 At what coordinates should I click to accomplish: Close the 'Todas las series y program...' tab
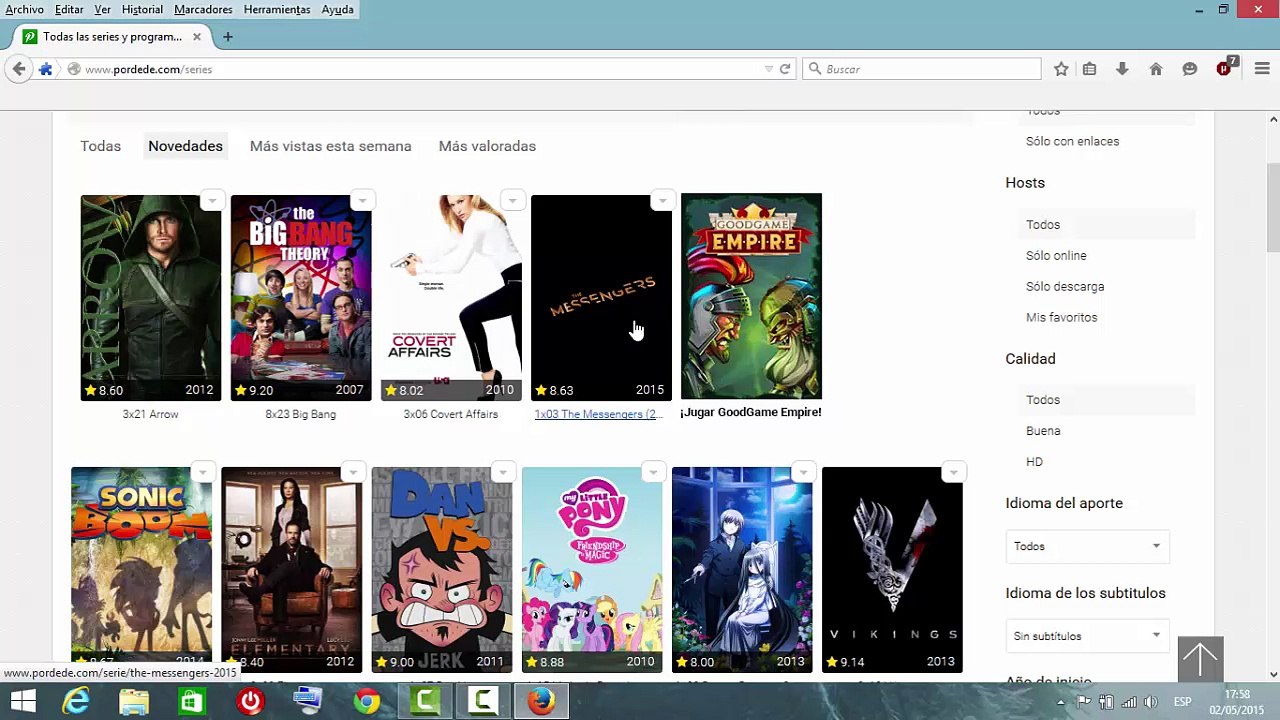tap(197, 37)
